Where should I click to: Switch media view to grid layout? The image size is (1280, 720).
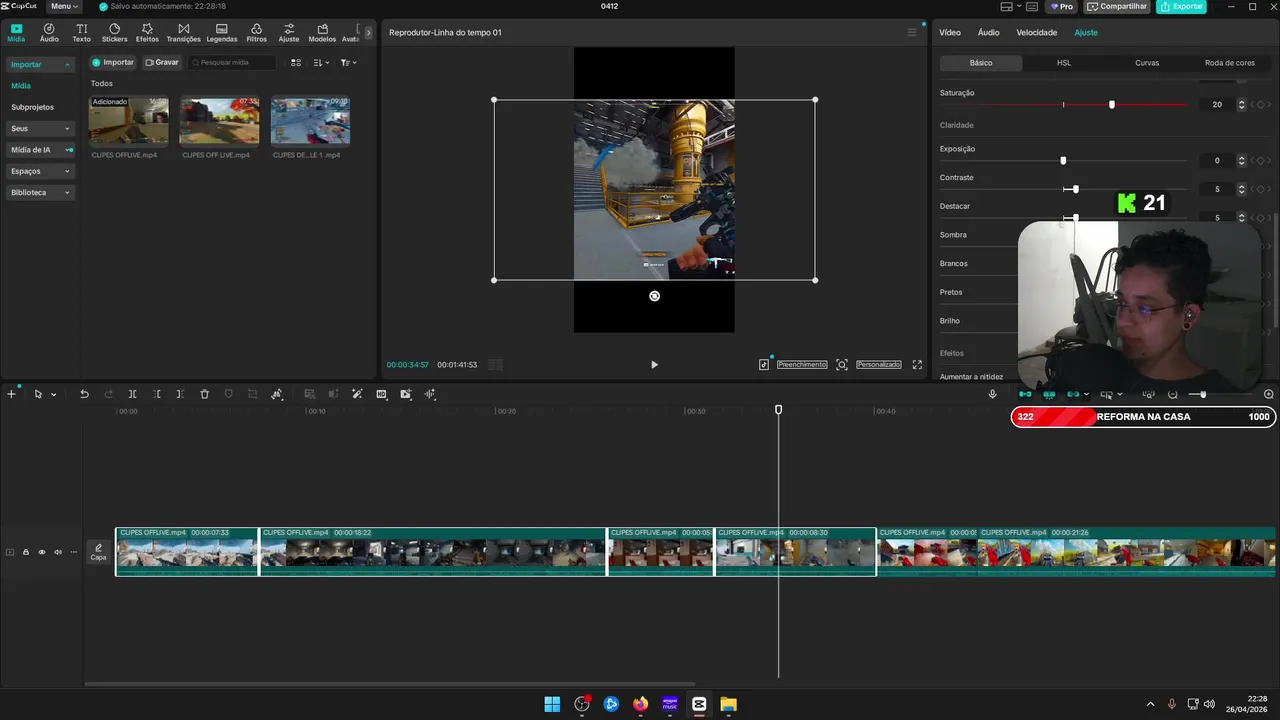[295, 62]
